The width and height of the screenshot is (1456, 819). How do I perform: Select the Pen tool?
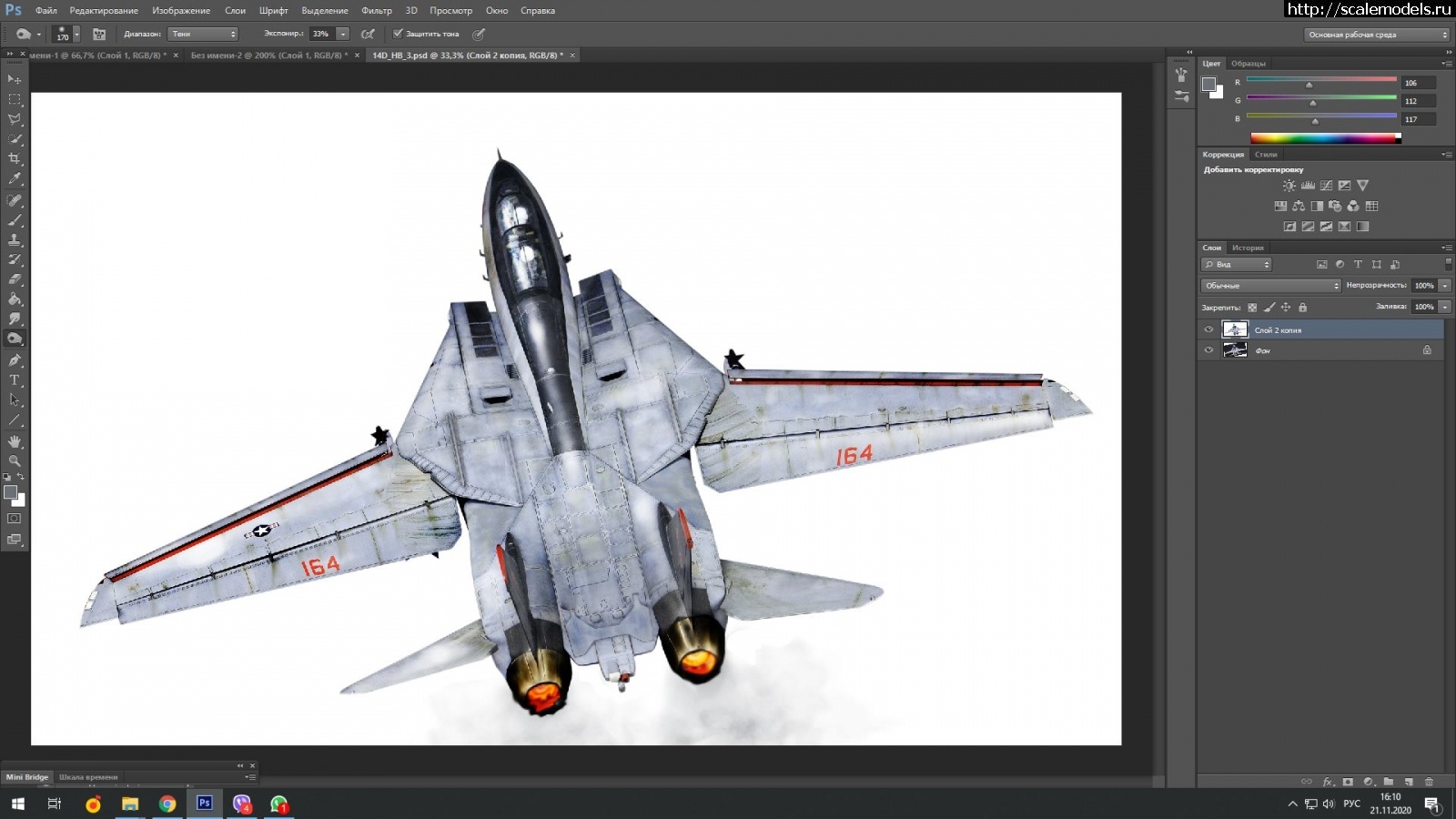pyautogui.click(x=15, y=360)
